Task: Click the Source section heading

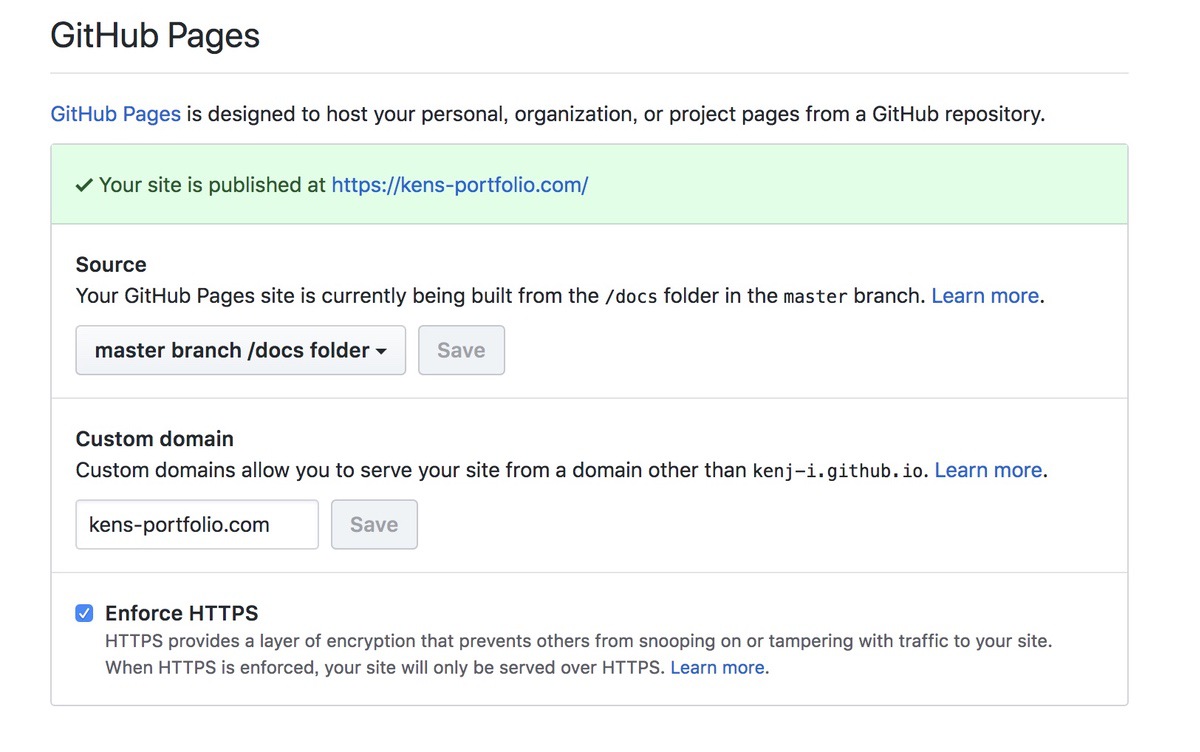Action: (111, 264)
